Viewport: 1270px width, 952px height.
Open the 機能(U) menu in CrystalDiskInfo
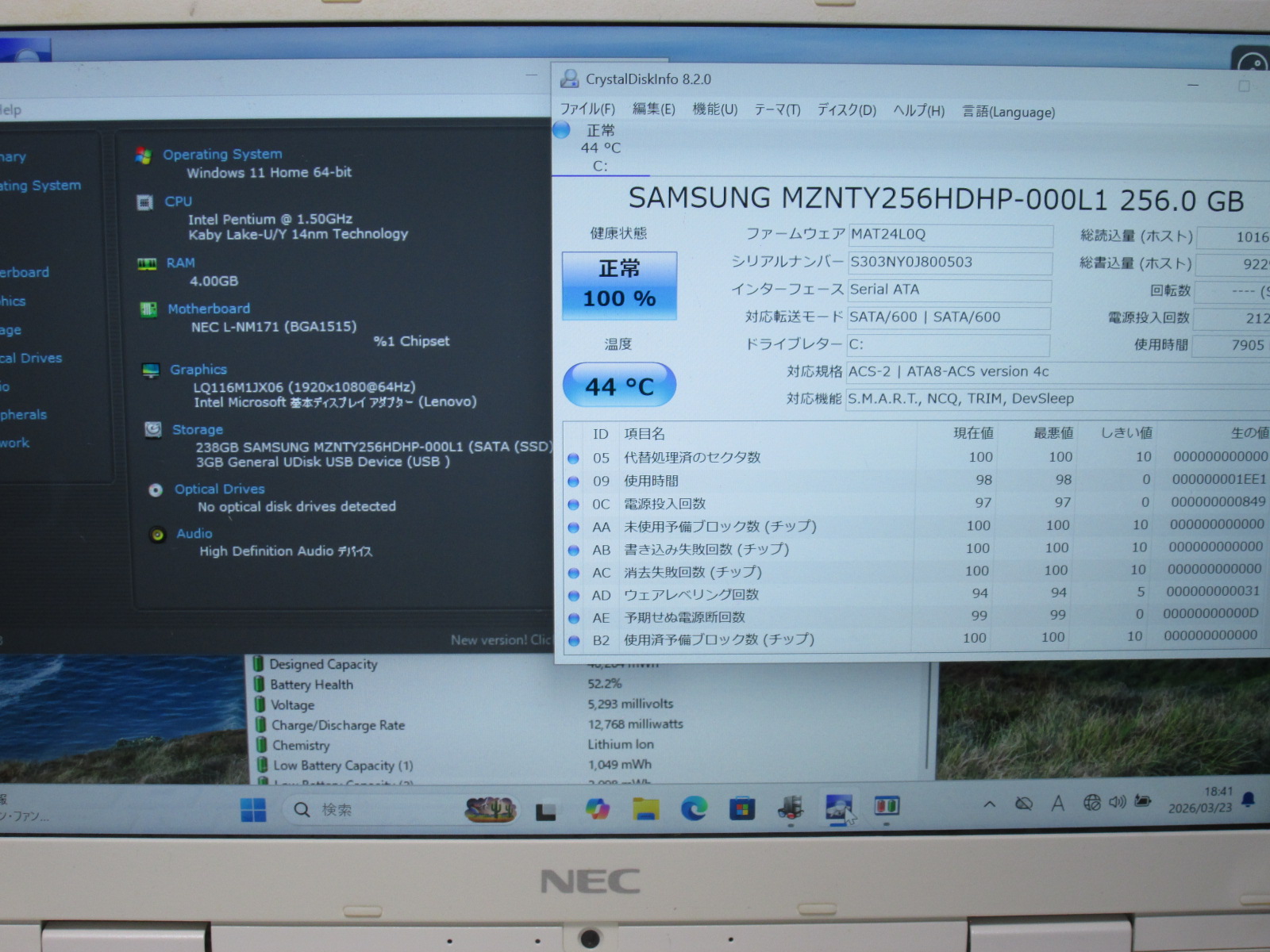714,109
